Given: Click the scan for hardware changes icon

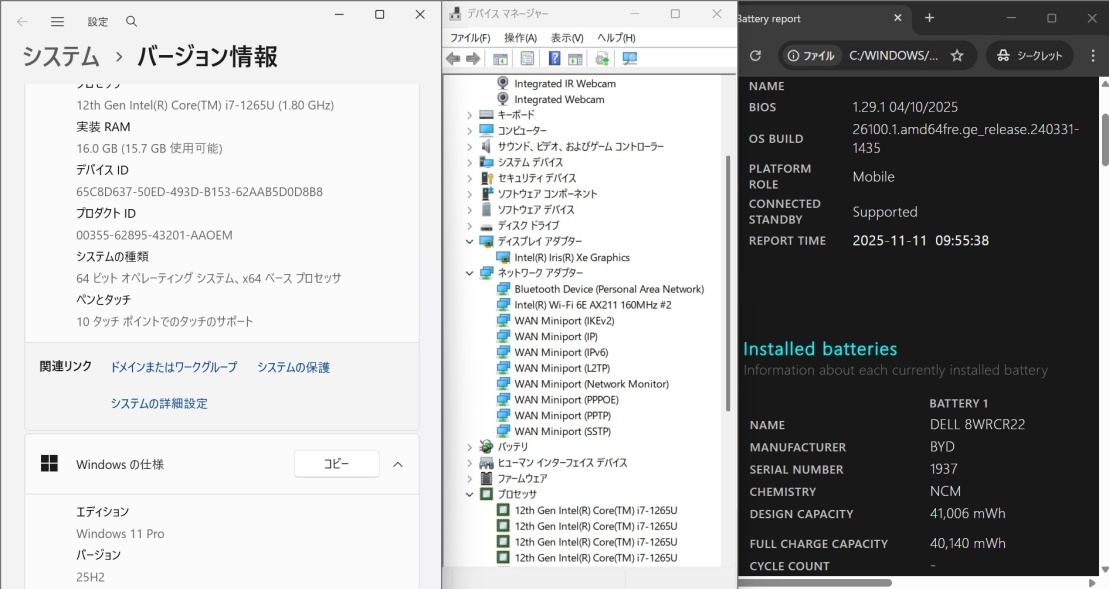Looking at the screenshot, I should (629, 59).
